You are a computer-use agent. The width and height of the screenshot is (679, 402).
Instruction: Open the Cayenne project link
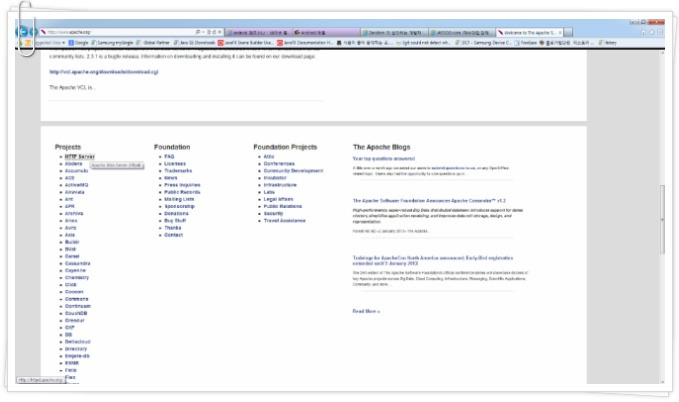[75, 271]
